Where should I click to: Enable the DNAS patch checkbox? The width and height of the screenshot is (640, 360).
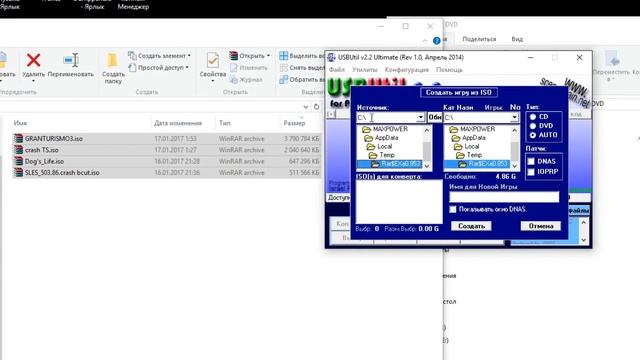point(531,161)
